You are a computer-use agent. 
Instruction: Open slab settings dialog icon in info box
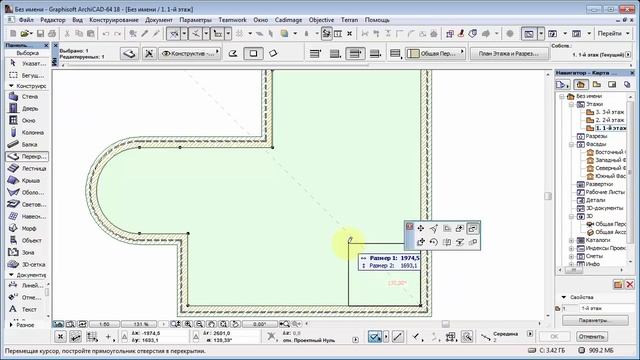tap(129, 53)
